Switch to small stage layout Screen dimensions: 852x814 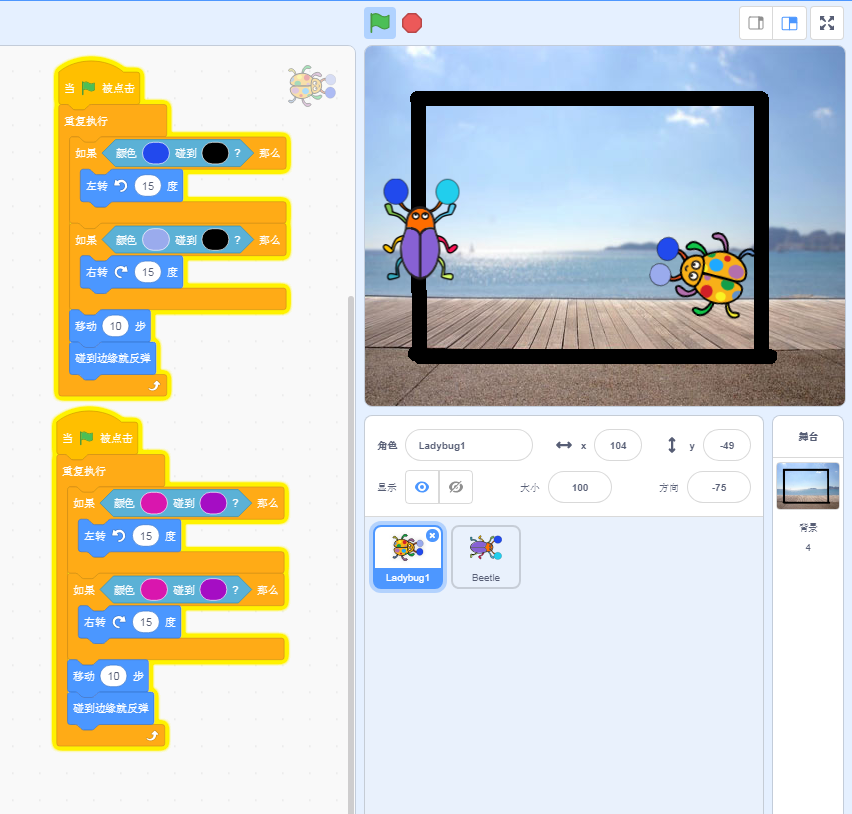pyautogui.click(x=756, y=23)
